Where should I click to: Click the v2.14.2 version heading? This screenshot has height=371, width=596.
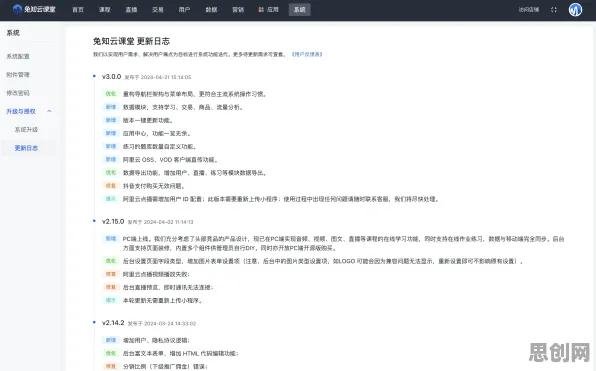113,323
